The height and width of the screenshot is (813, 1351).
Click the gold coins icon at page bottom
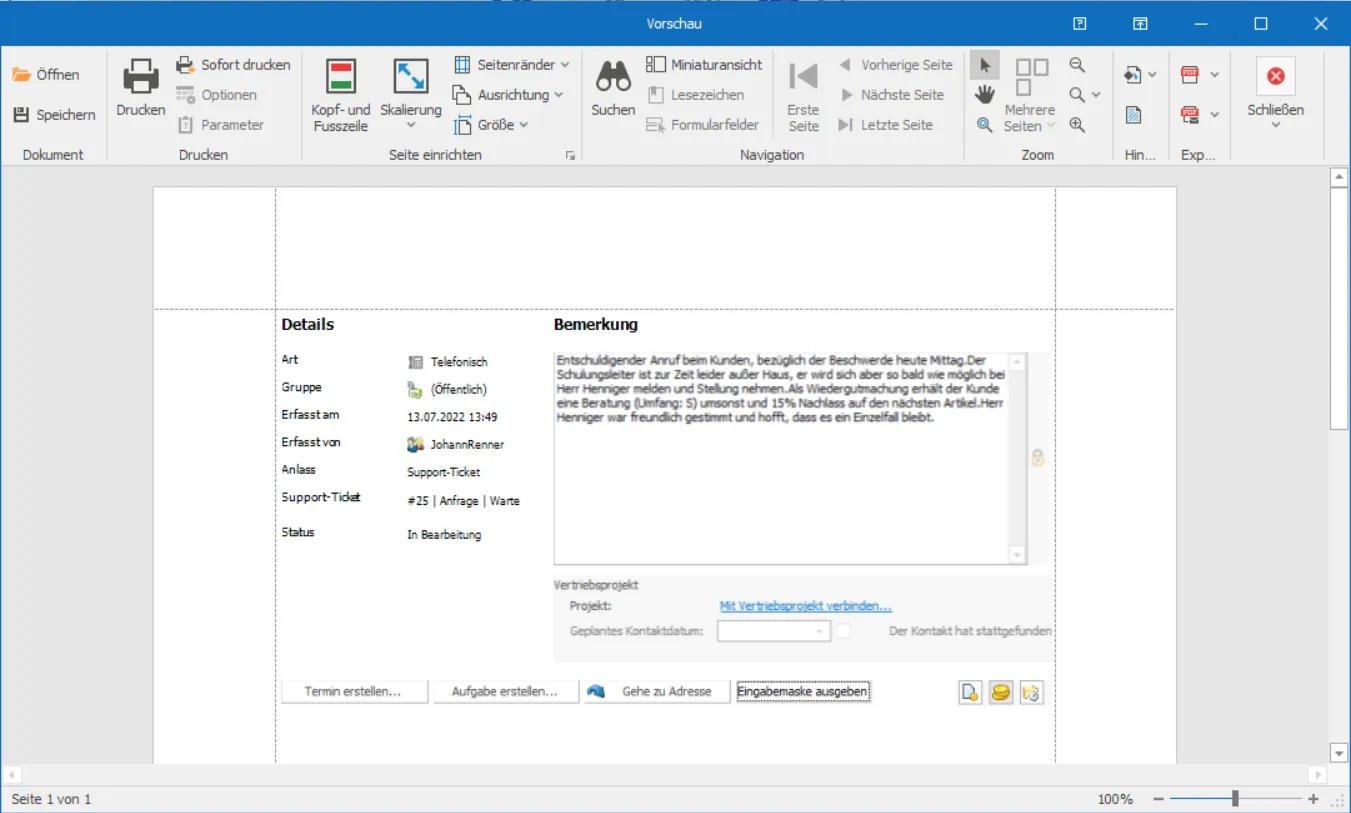[x=1001, y=693]
